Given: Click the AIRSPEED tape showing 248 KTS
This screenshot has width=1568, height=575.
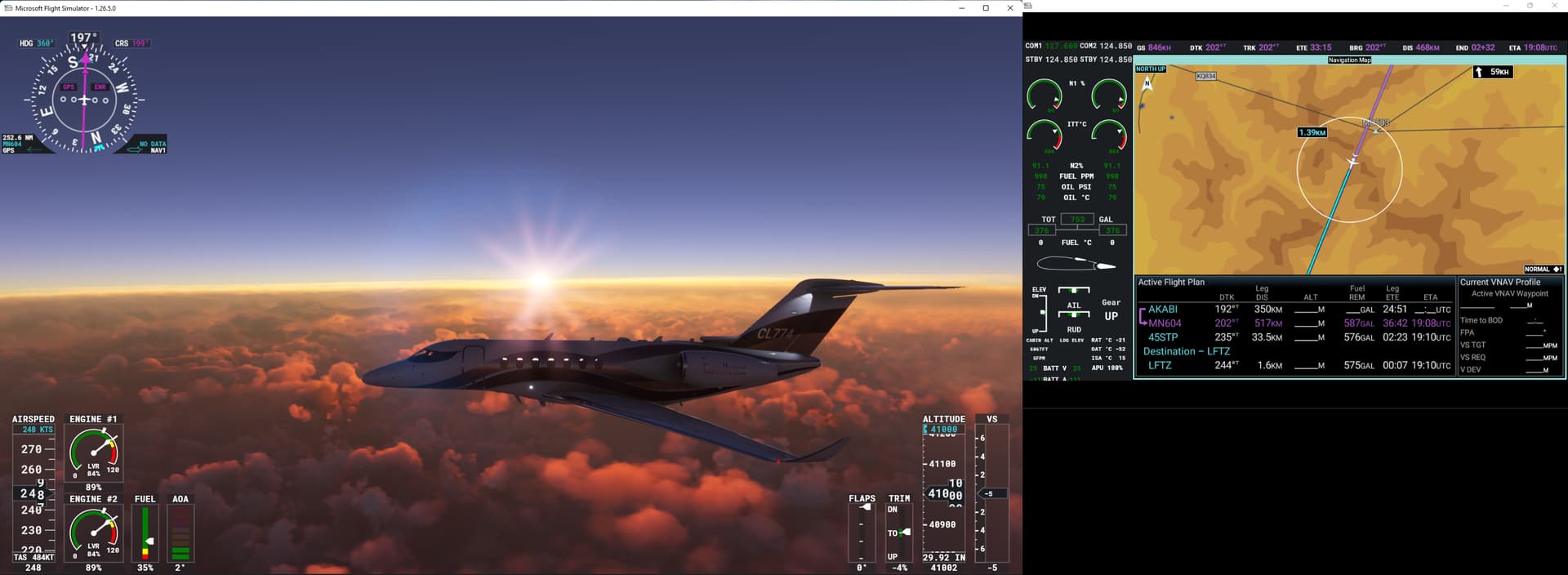Looking at the screenshot, I should click(x=33, y=493).
